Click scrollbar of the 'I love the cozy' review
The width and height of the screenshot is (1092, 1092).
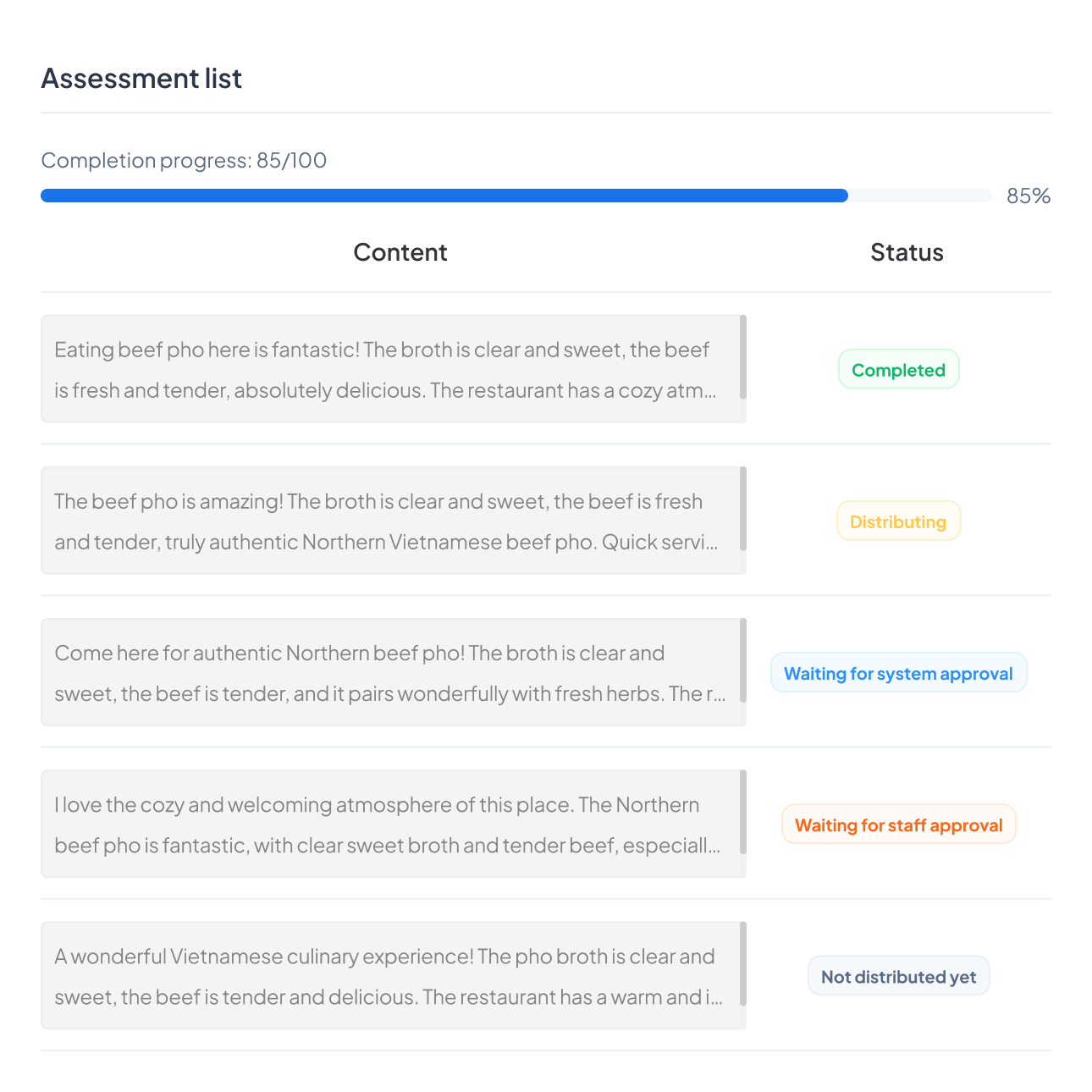click(743, 812)
